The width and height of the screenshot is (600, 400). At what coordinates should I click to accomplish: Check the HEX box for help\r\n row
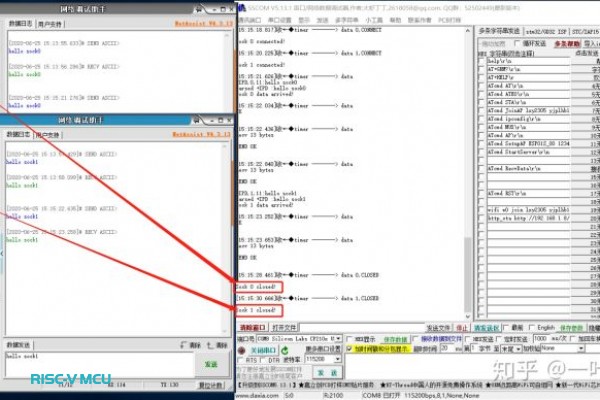coord(481,61)
